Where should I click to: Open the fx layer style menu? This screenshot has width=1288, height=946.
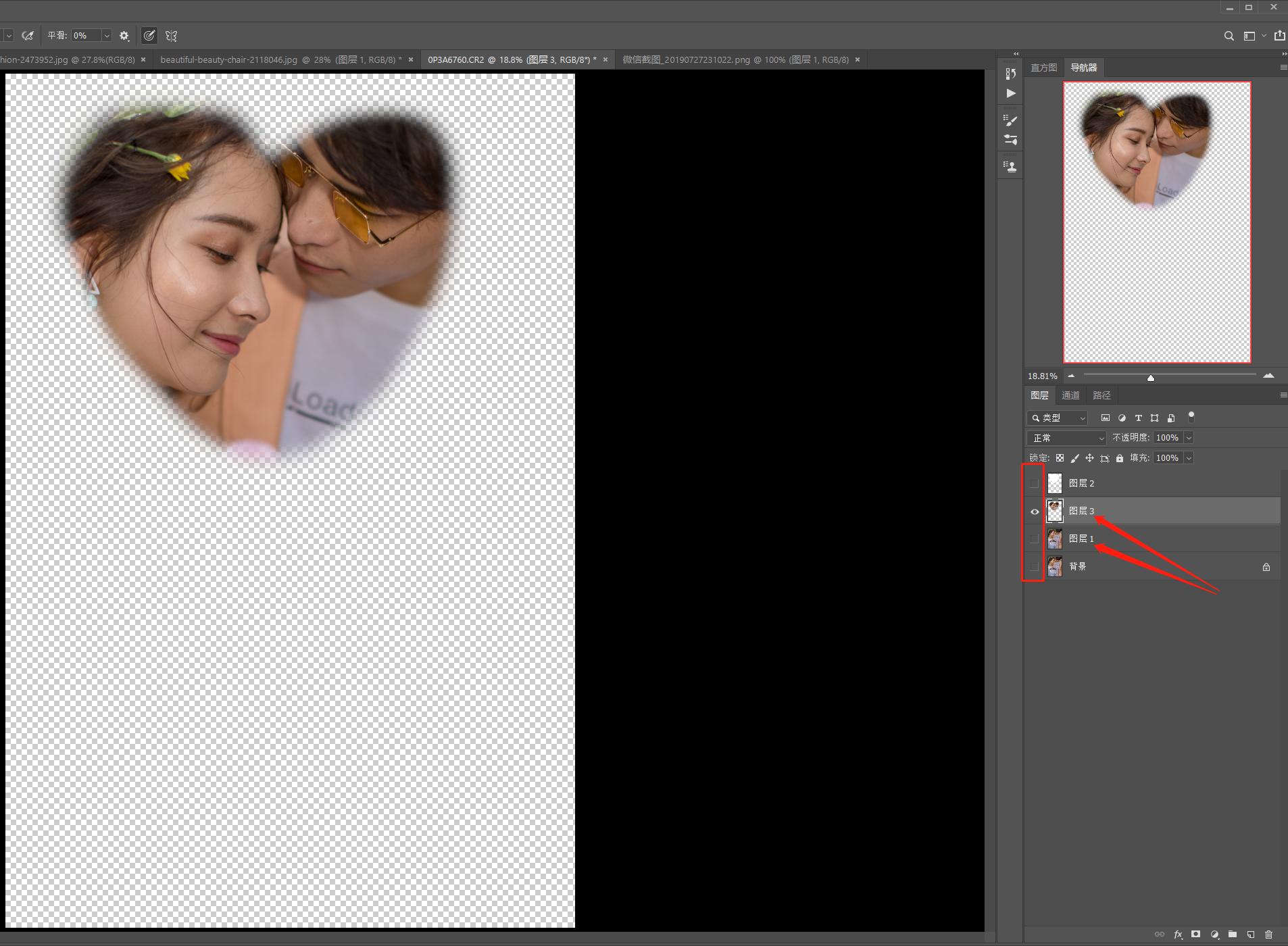click(1178, 935)
